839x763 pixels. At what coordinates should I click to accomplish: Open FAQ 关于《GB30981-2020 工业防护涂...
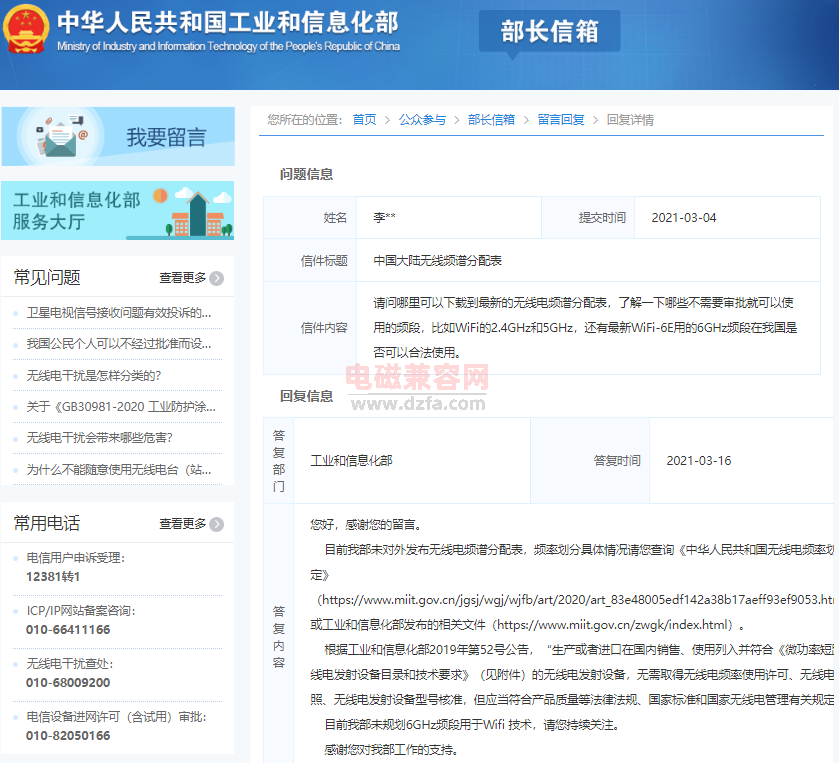click(121, 407)
